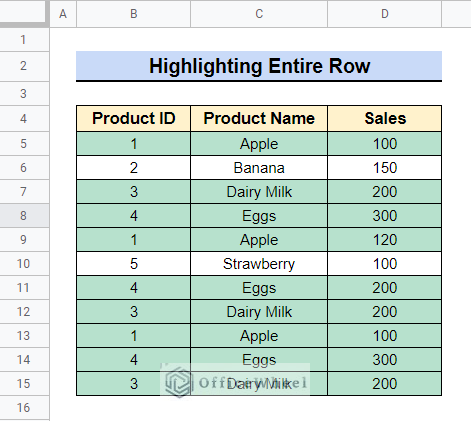
Task: Click the Eggs cell in row 8
Action: [259, 216]
